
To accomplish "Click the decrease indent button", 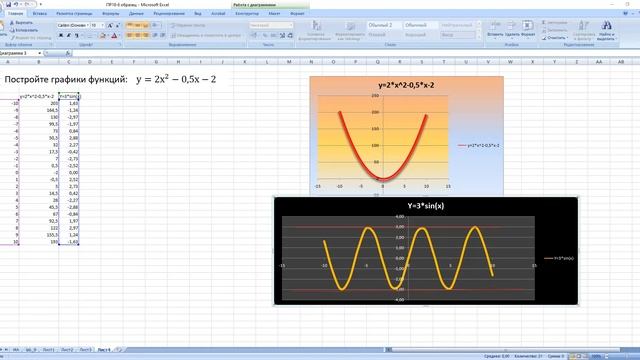I will click(155, 36).
